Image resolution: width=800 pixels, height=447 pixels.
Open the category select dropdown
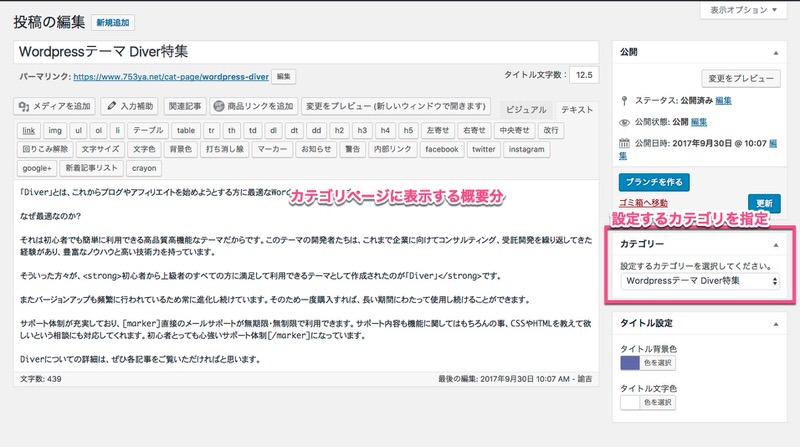pos(700,281)
